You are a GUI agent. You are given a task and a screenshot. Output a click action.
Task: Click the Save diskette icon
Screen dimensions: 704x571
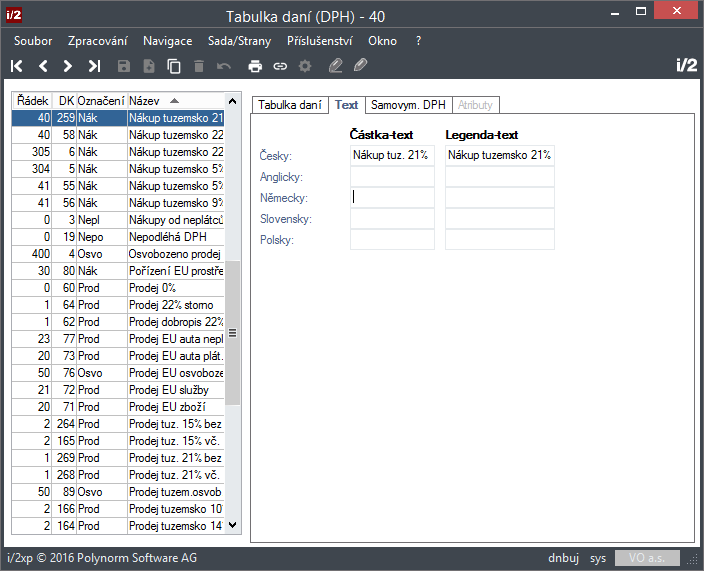click(123, 66)
